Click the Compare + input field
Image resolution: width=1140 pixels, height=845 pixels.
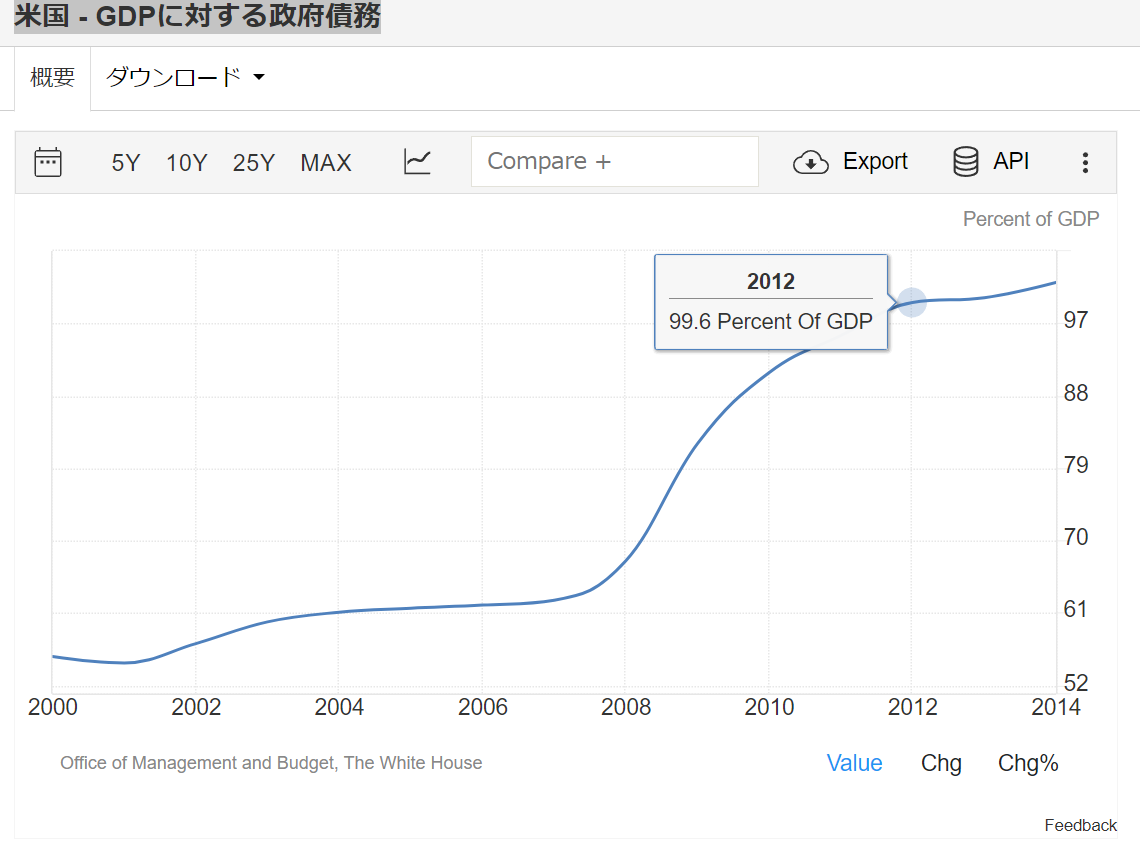click(x=614, y=162)
